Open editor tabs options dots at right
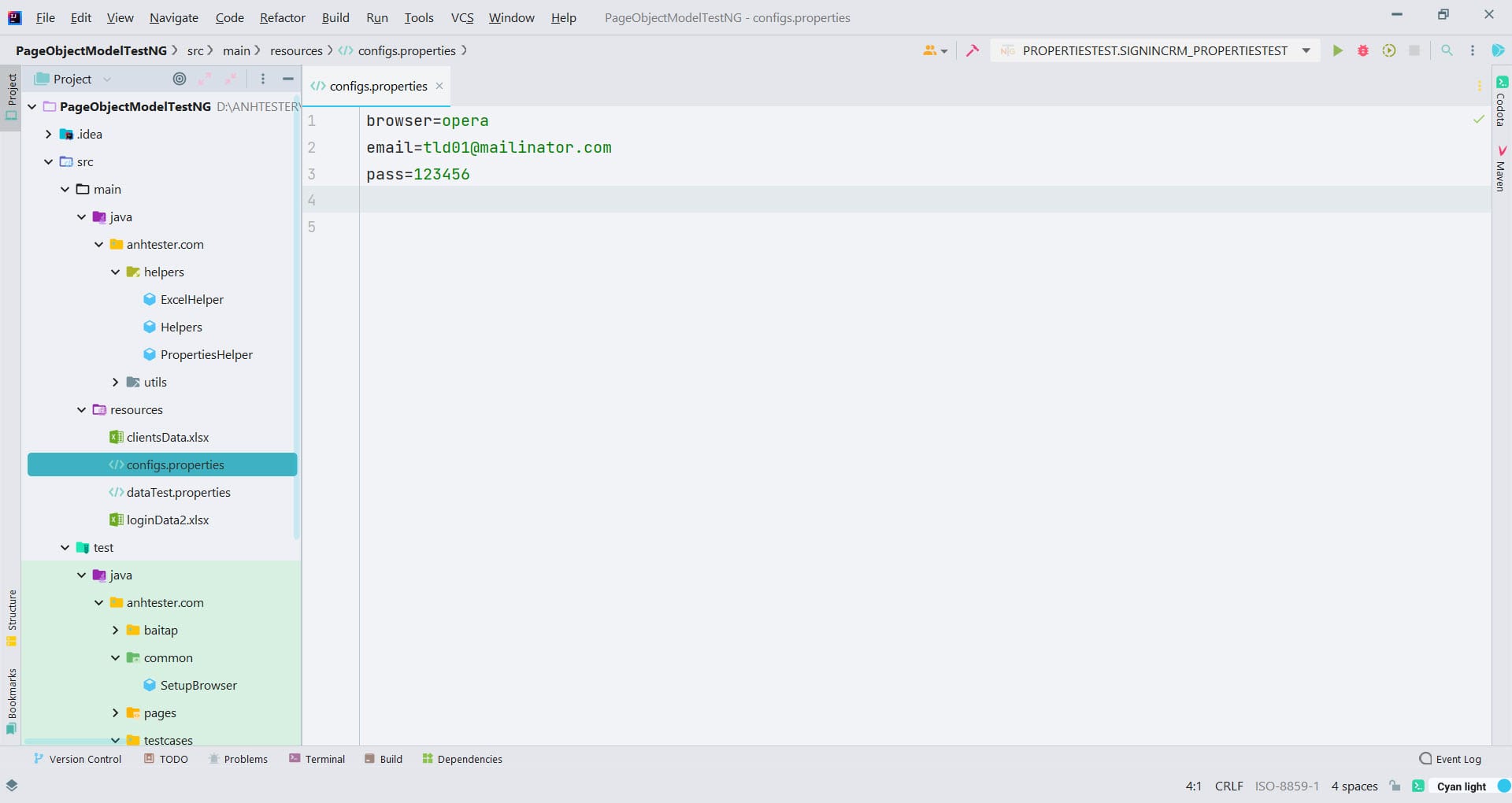The image size is (1512, 803). [x=1480, y=86]
